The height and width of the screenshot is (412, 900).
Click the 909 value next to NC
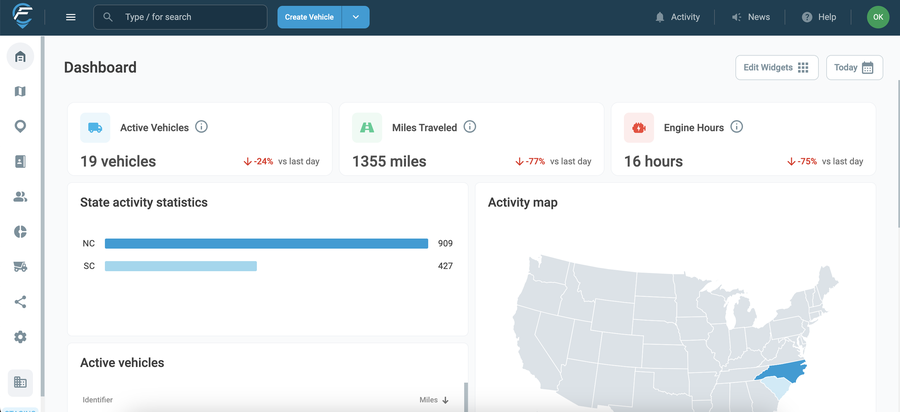[445, 243]
